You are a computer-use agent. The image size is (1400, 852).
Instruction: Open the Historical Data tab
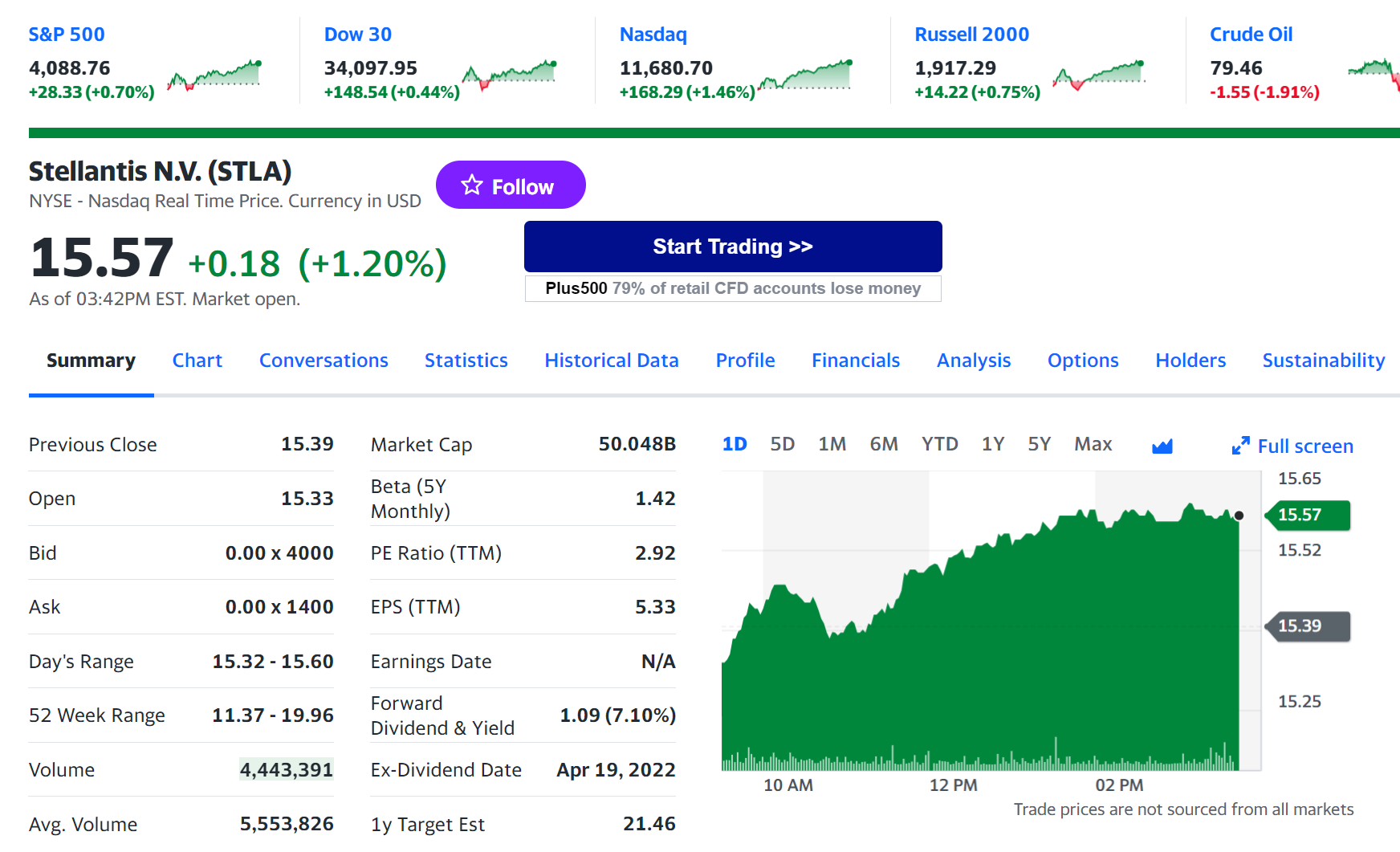[x=611, y=361]
